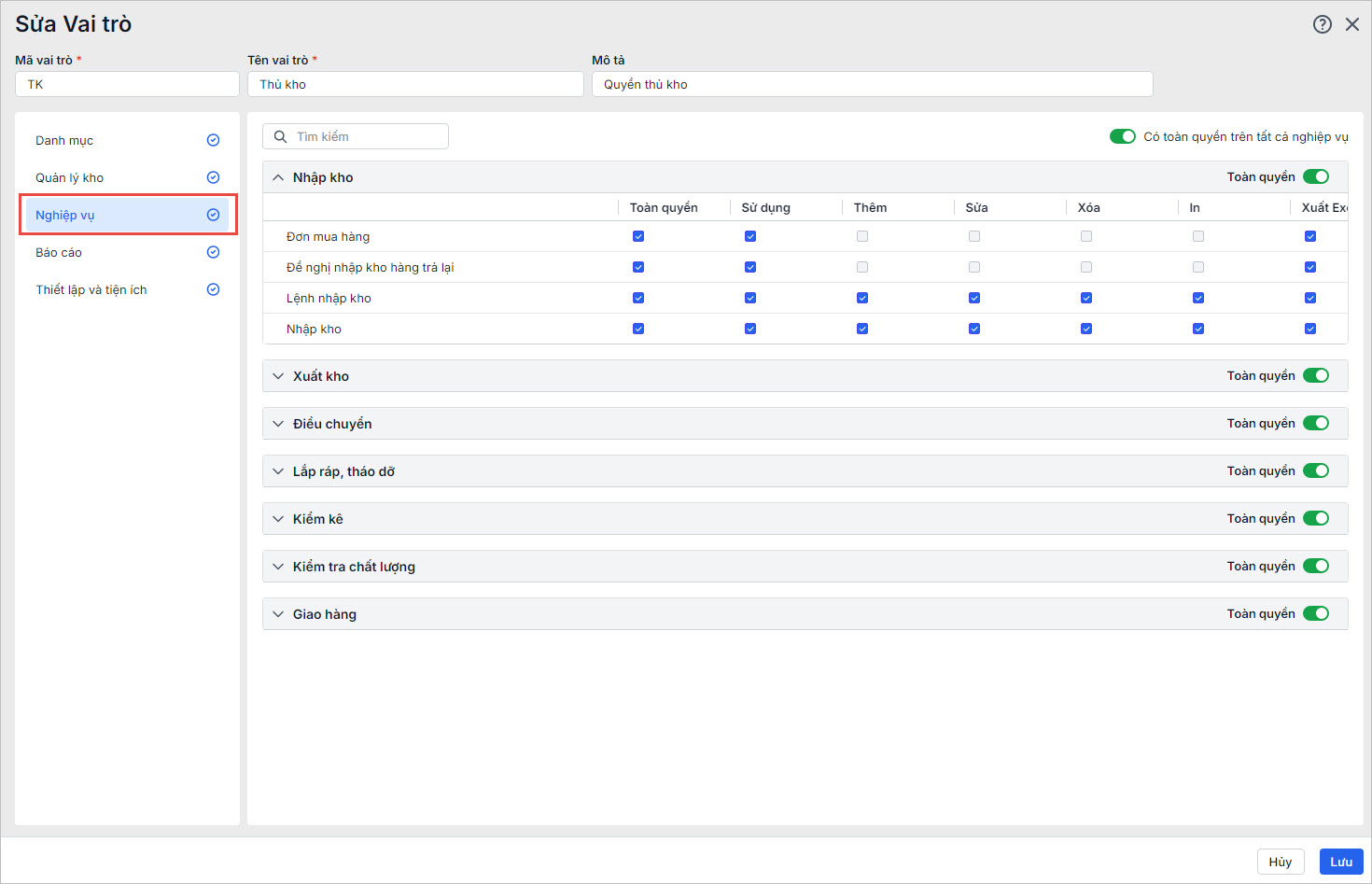Click the Hủy button

click(x=1280, y=862)
